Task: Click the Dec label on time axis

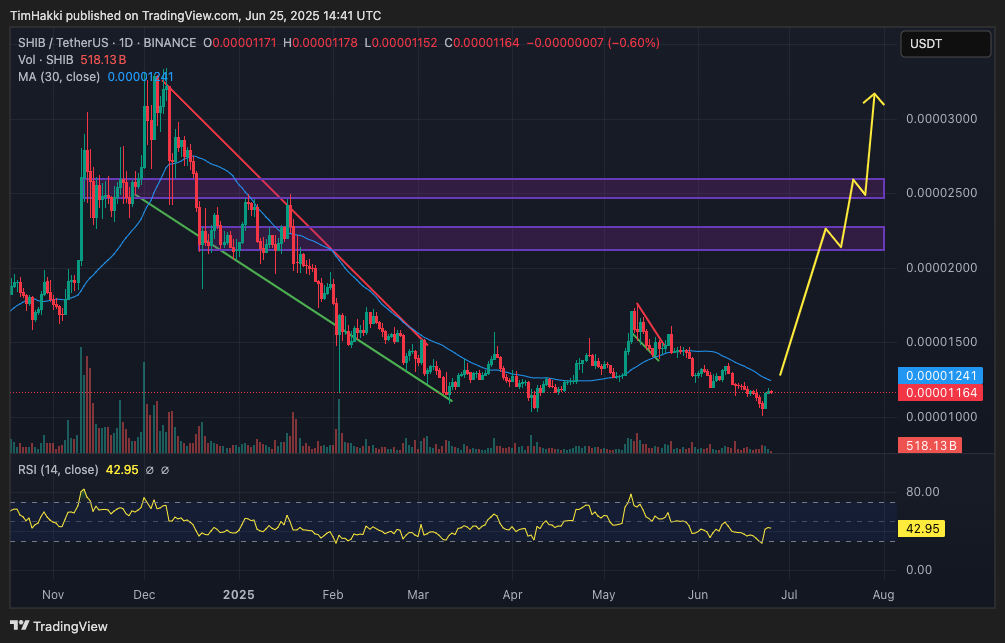Action: [x=144, y=595]
